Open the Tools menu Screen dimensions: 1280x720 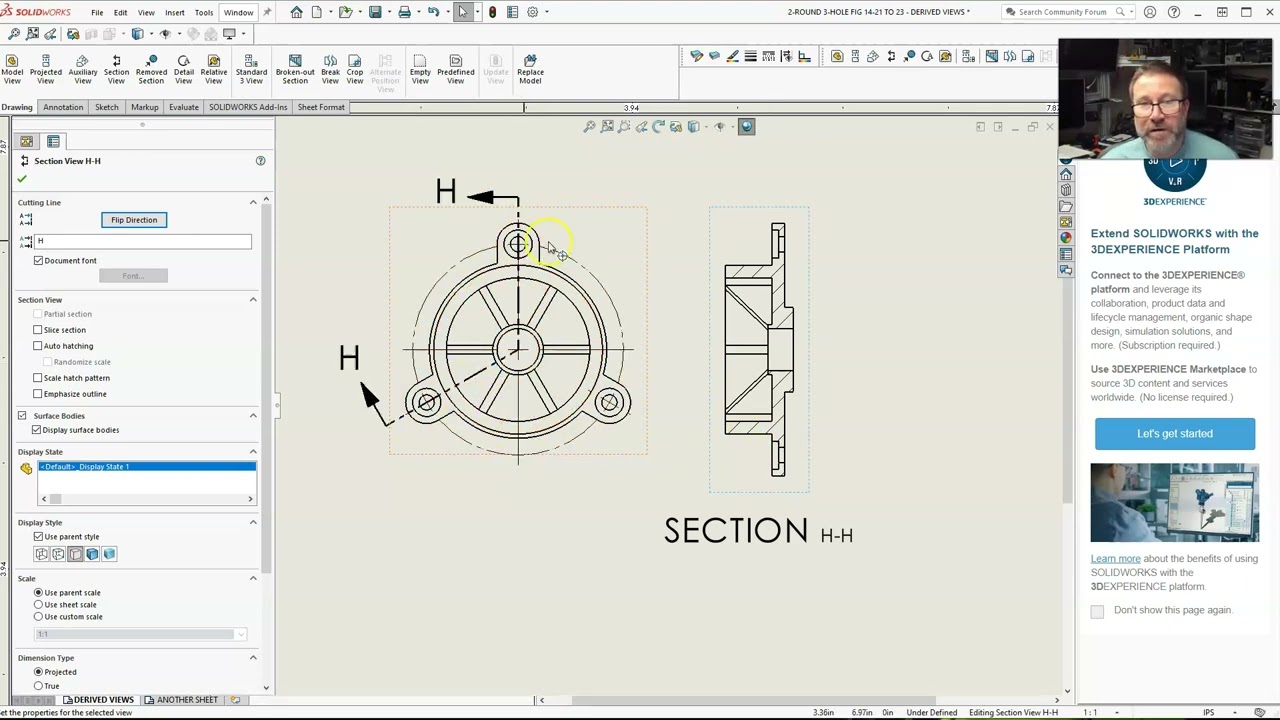(204, 12)
